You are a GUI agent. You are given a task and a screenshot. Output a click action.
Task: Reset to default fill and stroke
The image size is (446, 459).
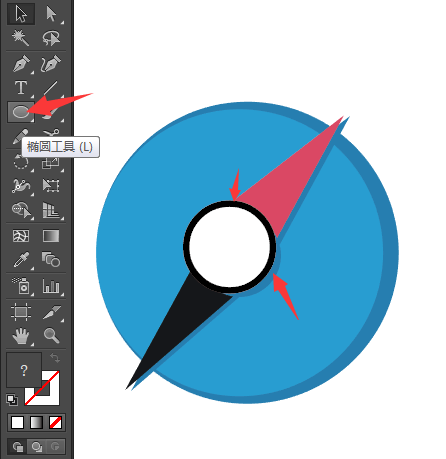point(12,399)
